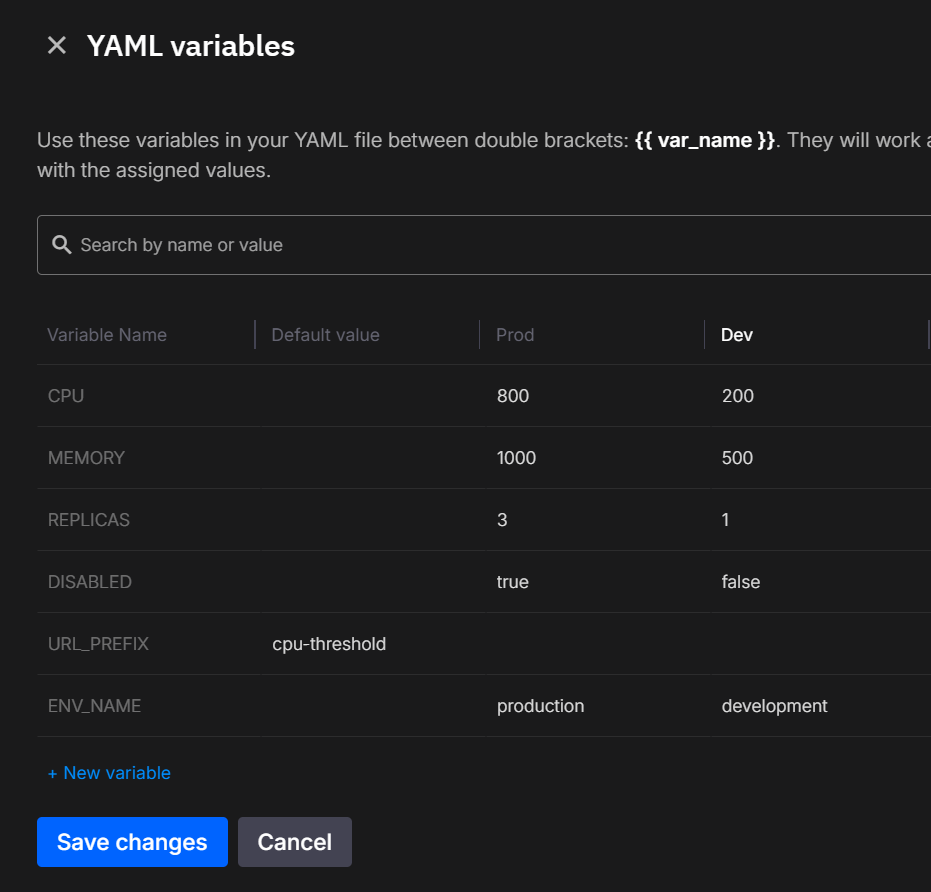Edit the MEMORY Dev value 500
Viewport: 931px width, 892px height.
coord(738,458)
